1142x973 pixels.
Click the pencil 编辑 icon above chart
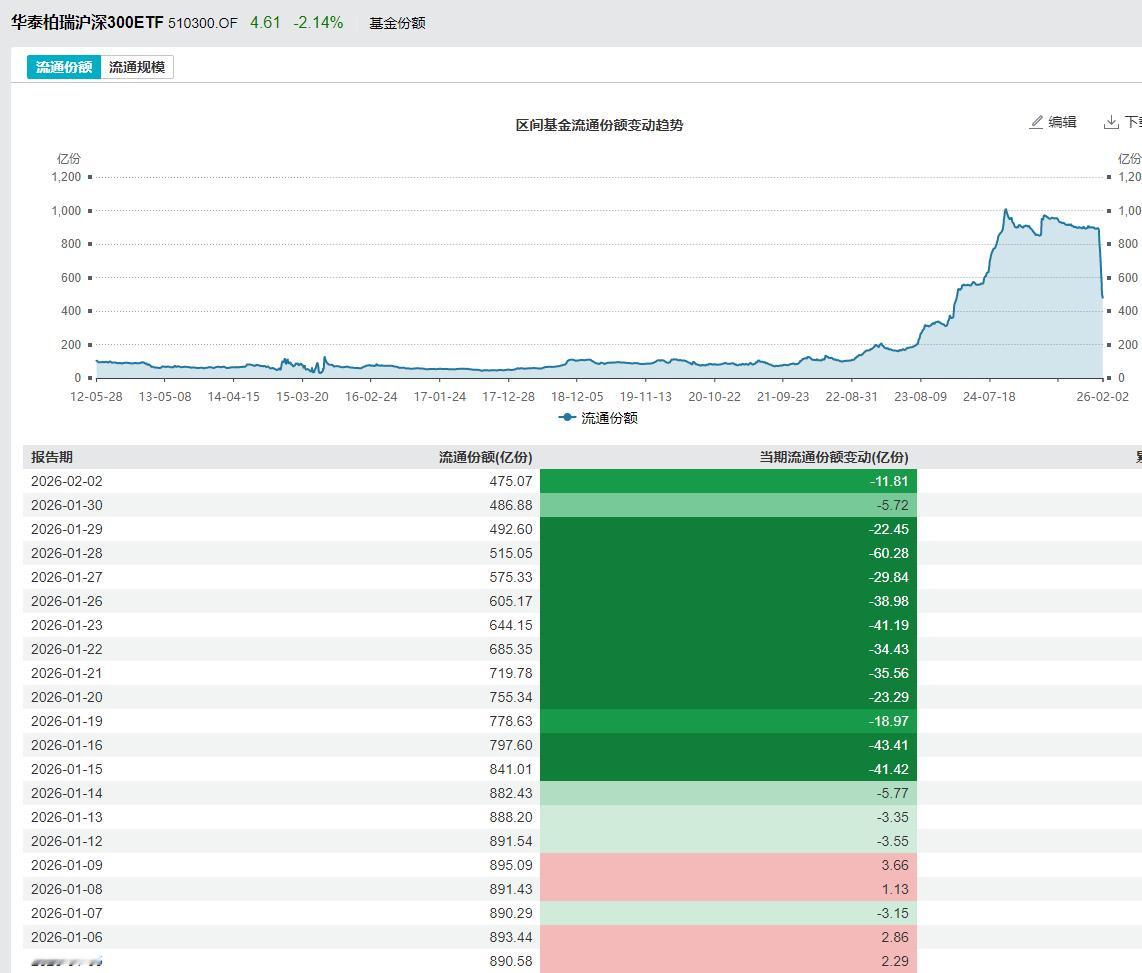click(1037, 122)
